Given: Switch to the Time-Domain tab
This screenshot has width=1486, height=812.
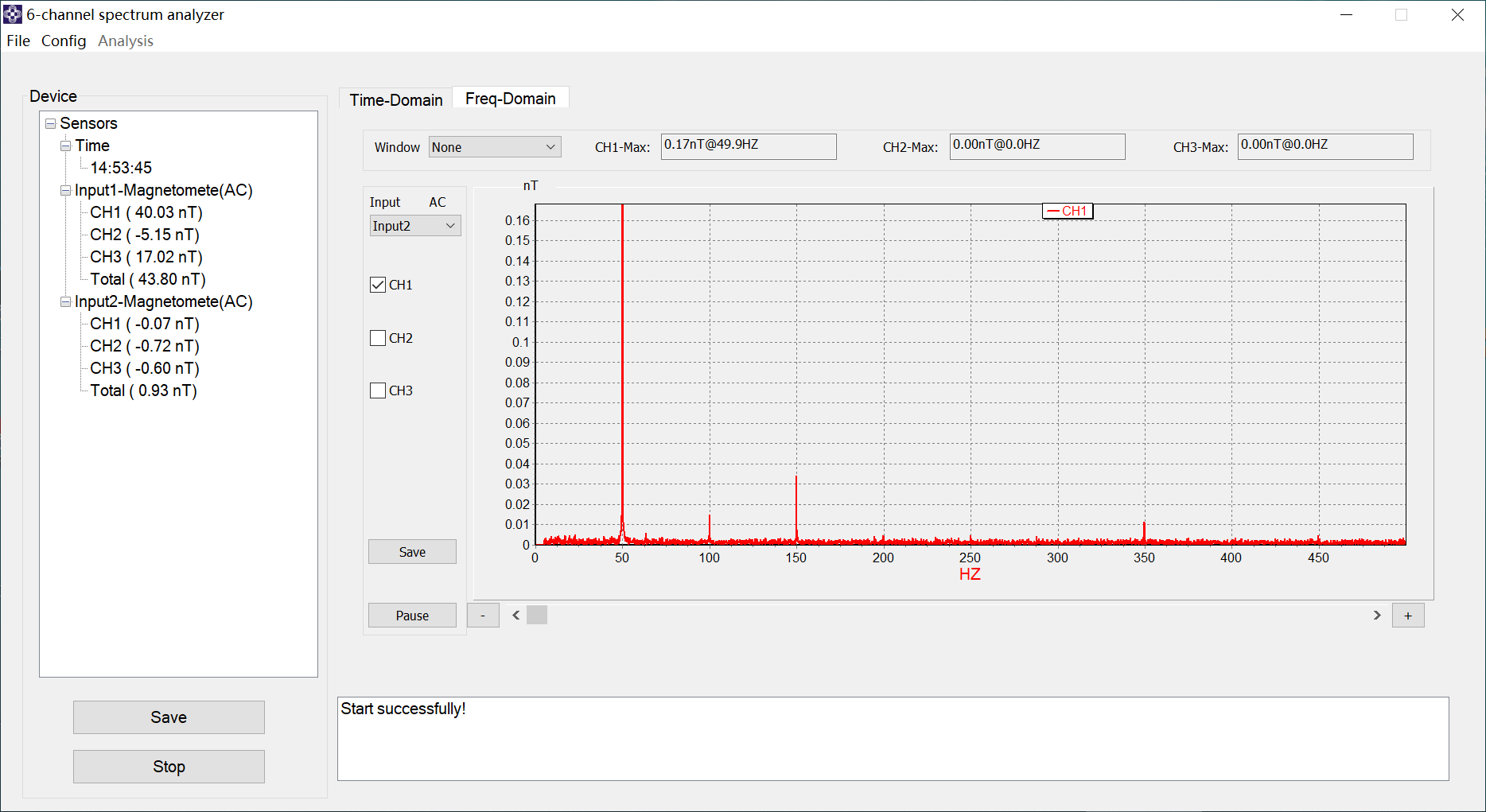Looking at the screenshot, I should (395, 99).
